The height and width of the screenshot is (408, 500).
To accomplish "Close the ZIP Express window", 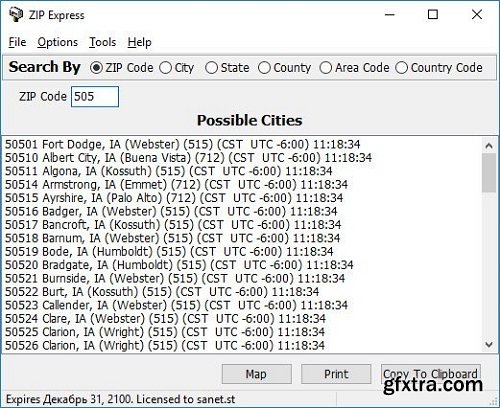I will tap(477, 15).
